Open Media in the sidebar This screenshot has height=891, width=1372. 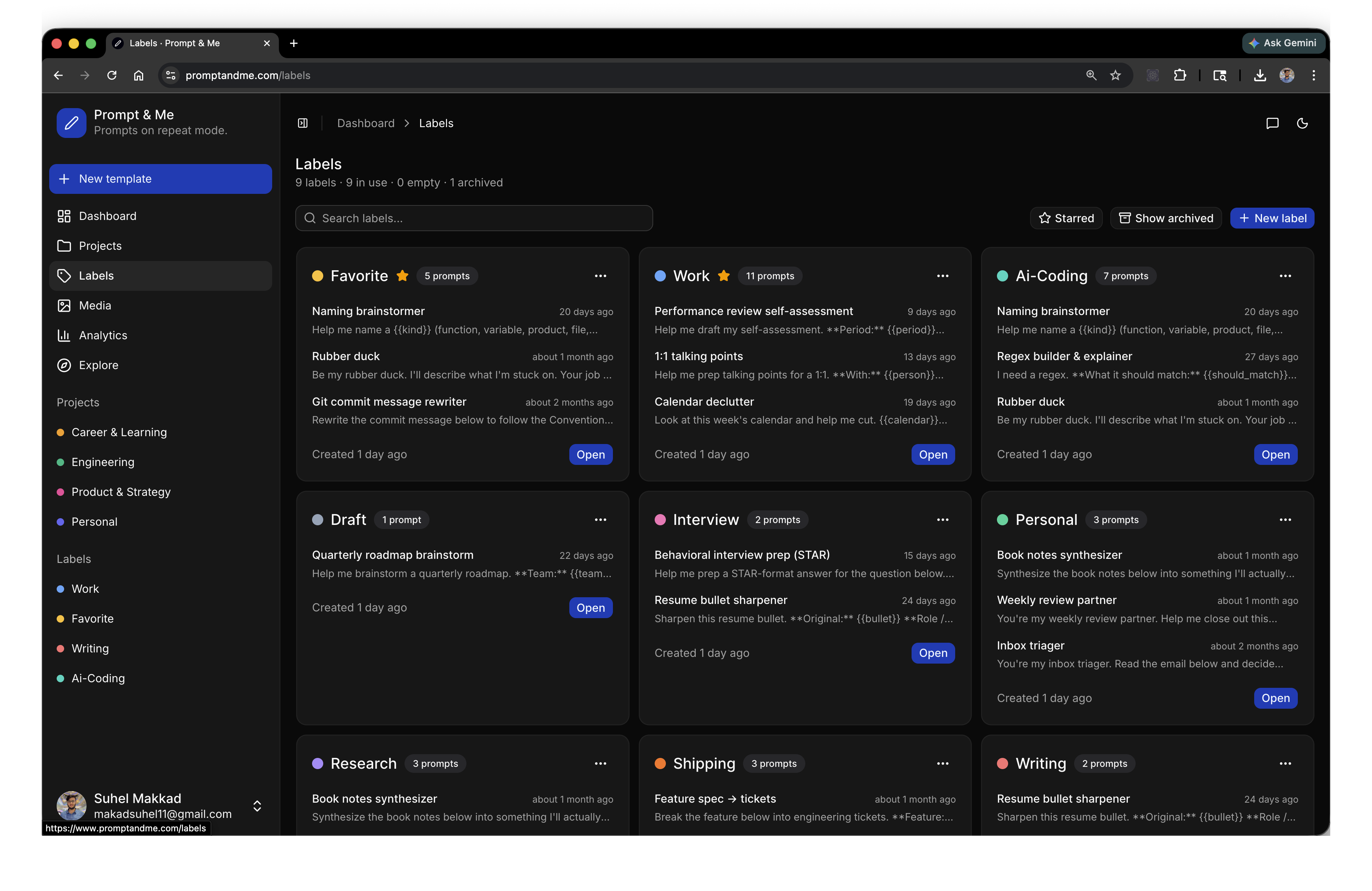(95, 305)
